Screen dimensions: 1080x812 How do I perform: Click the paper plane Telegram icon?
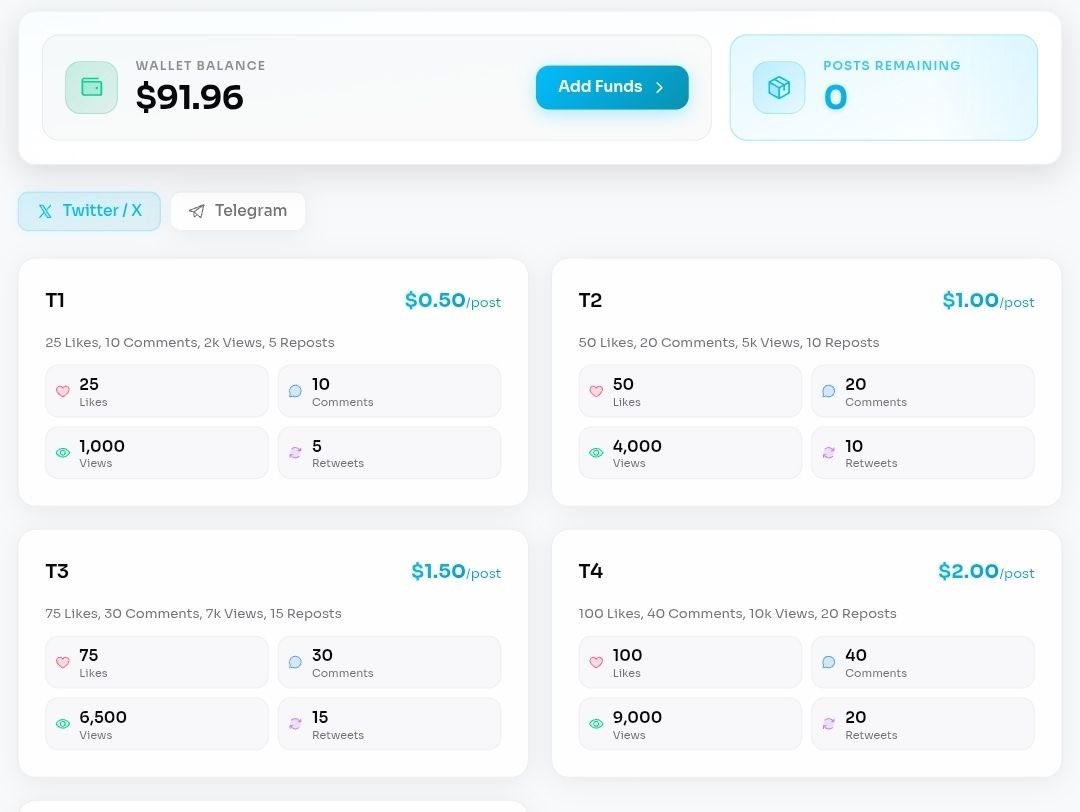[x=197, y=211]
